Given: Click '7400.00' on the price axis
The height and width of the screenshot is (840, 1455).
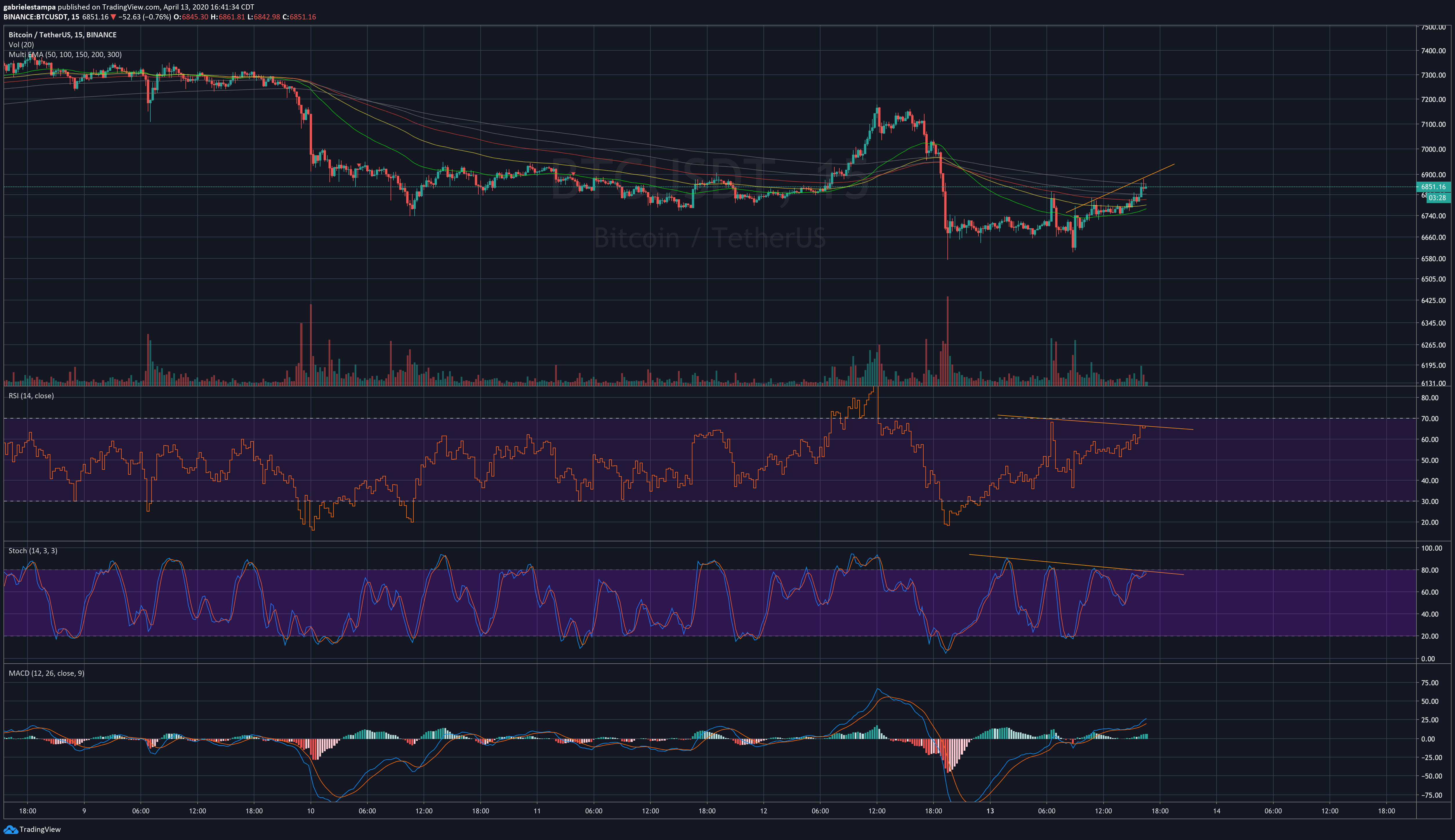Looking at the screenshot, I should (1433, 51).
